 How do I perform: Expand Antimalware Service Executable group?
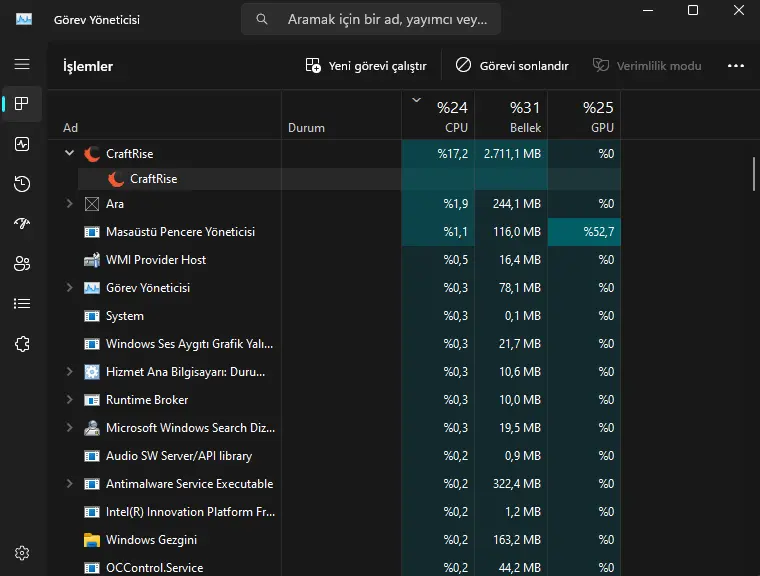[69, 483]
